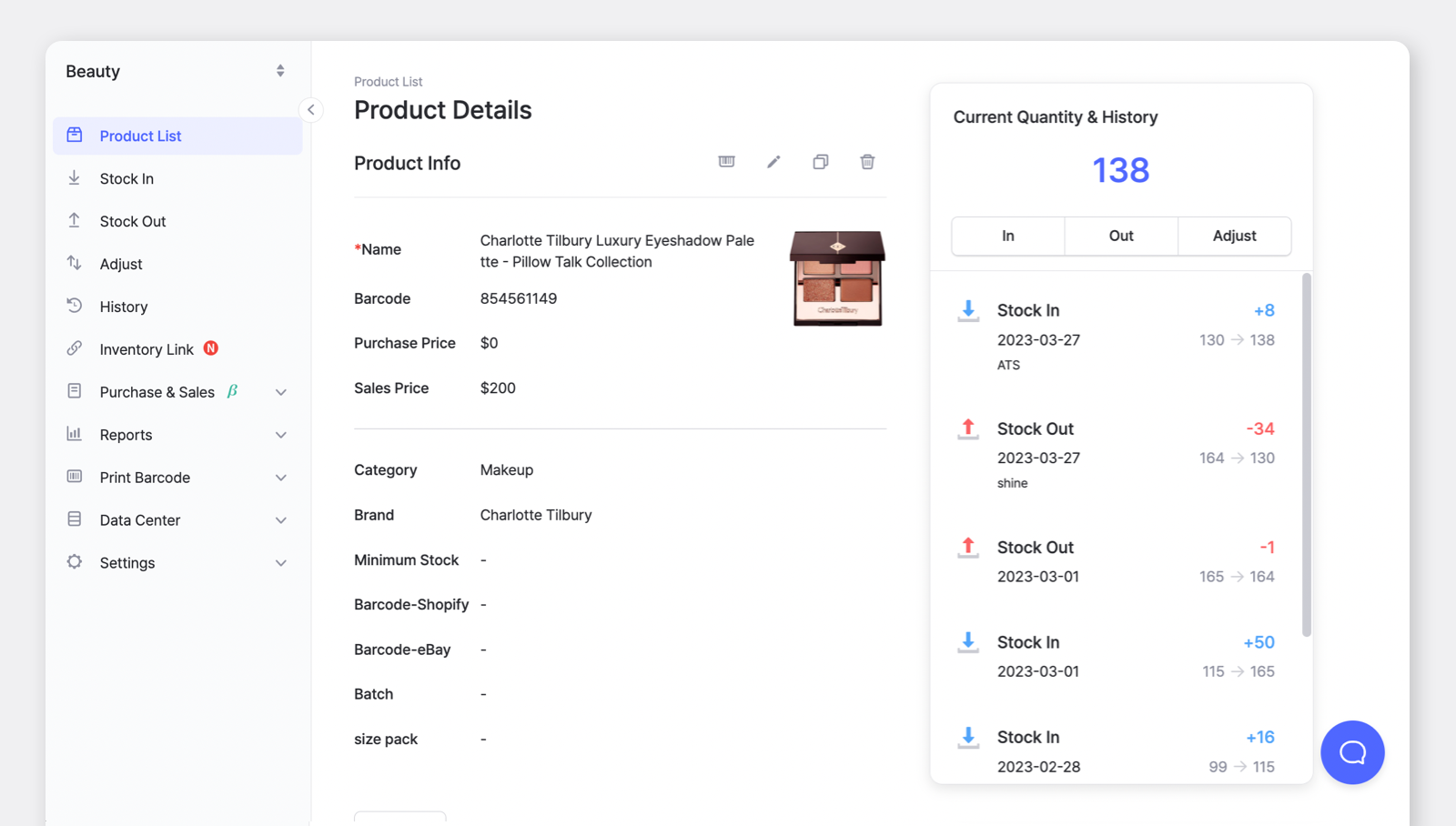
Task: Open the History section in the sidebar
Action: click(x=123, y=307)
